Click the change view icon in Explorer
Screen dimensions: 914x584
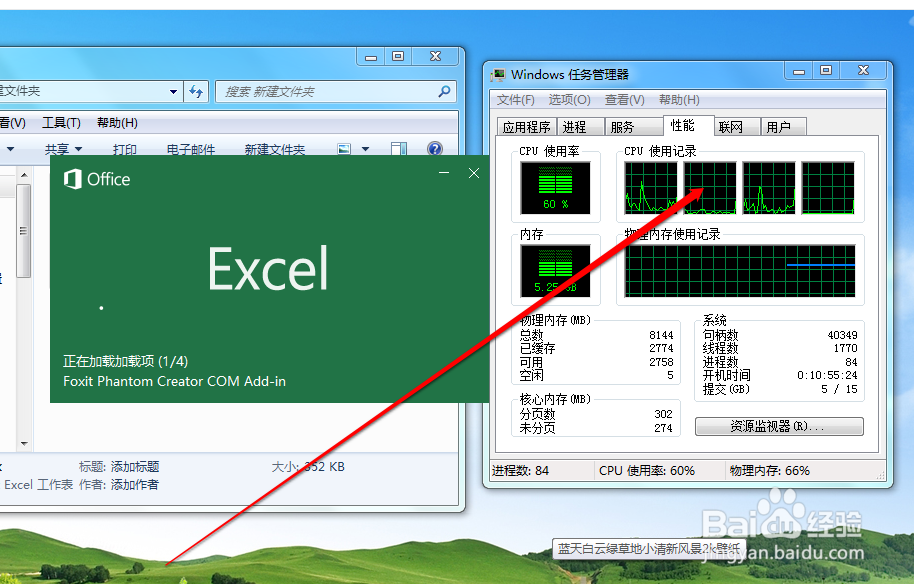344,149
